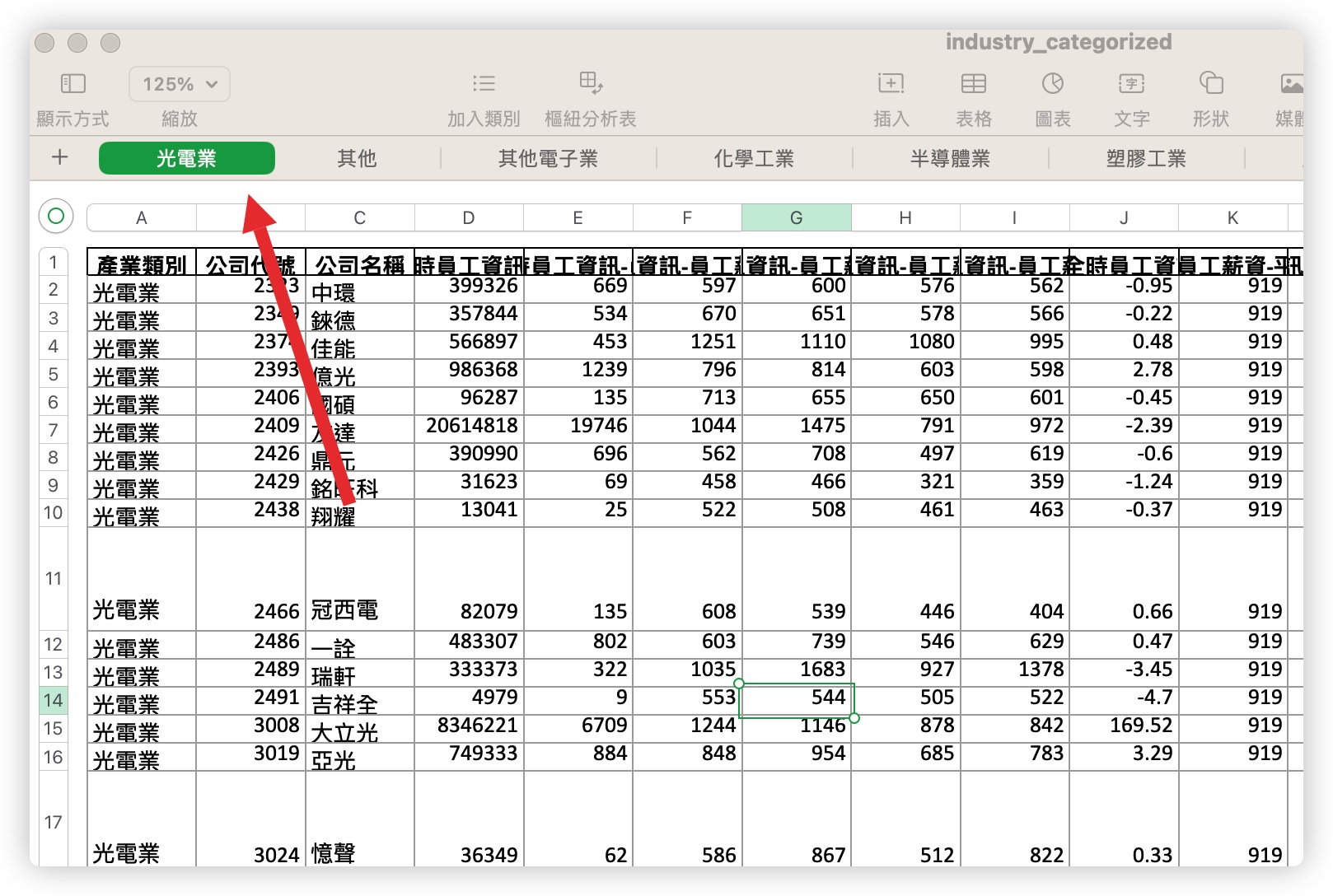Select column C header

point(360,218)
